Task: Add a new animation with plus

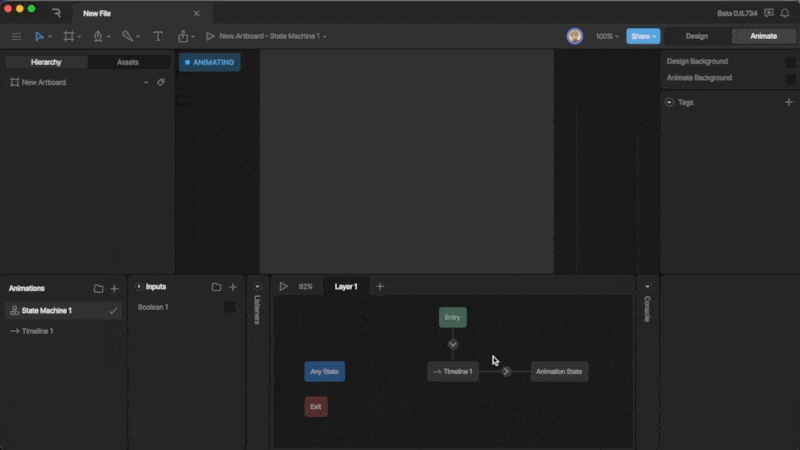Action: click(x=114, y=289)
